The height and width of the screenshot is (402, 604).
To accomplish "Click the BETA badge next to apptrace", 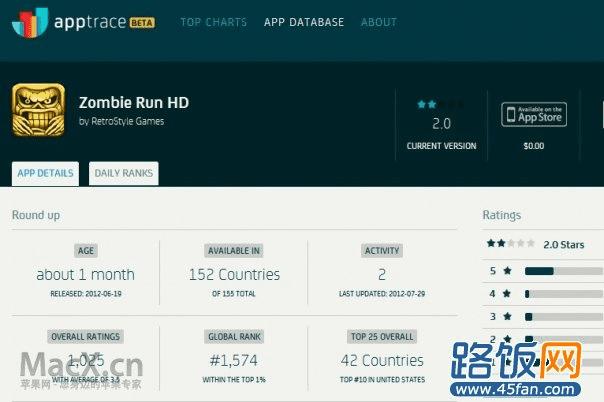I will (142, 23).
